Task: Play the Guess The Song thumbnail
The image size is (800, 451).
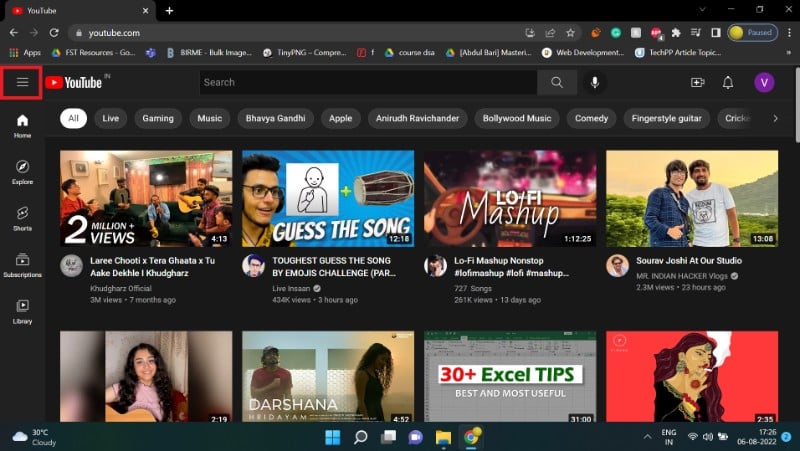Action: [328, 198]
